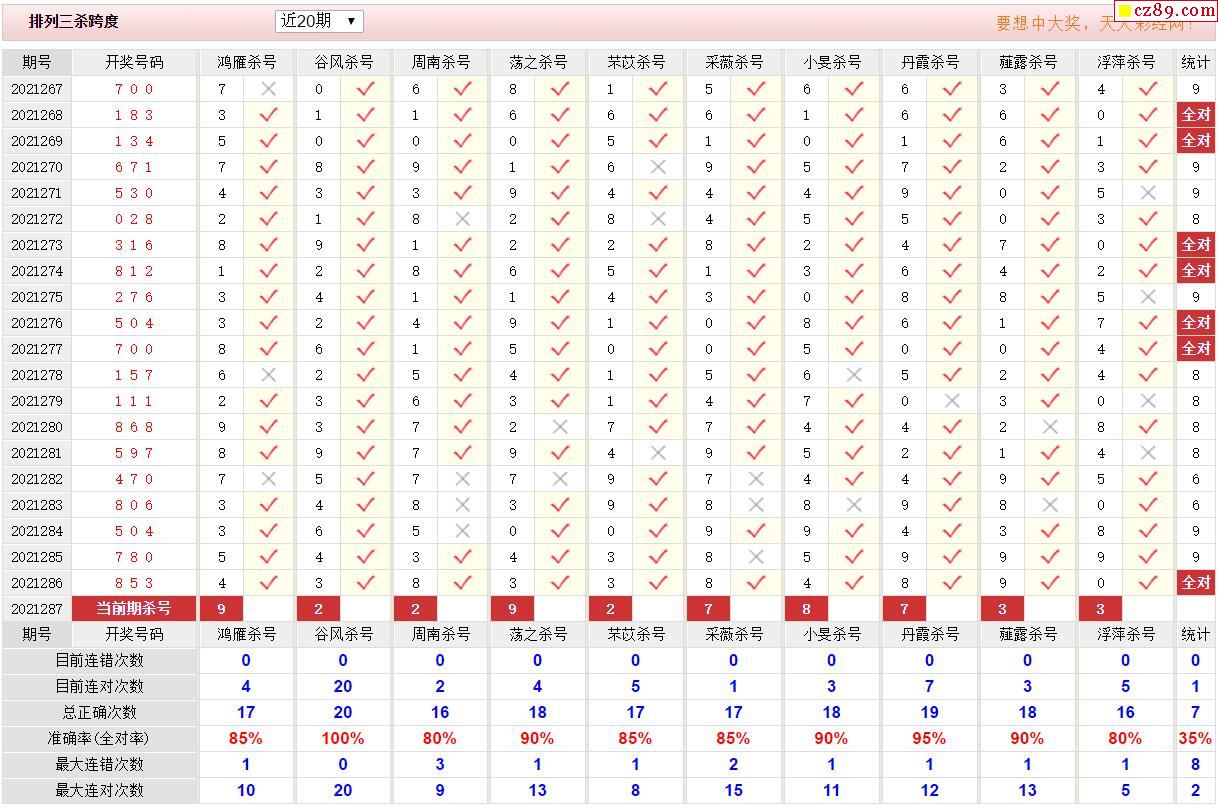Click the 95% accuracy for 丹霞杀号

click(929, 739)
